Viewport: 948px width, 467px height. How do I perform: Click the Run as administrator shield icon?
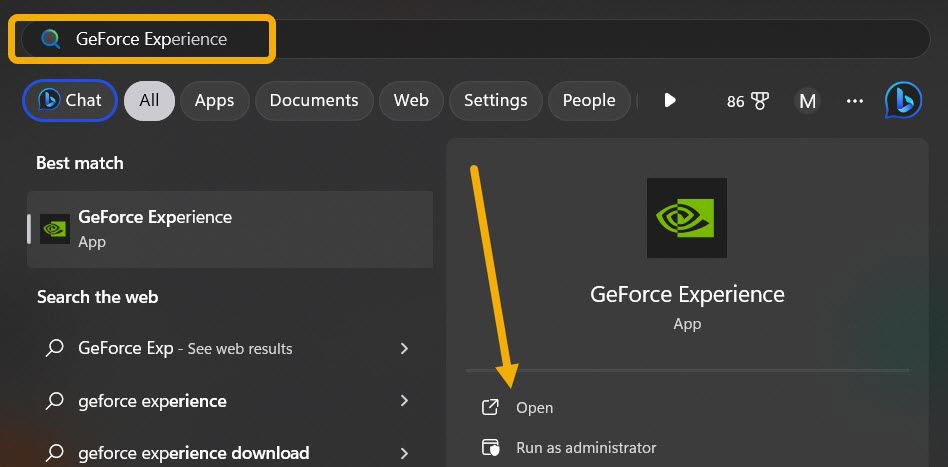pyautogui.click(x=490, y=447)
